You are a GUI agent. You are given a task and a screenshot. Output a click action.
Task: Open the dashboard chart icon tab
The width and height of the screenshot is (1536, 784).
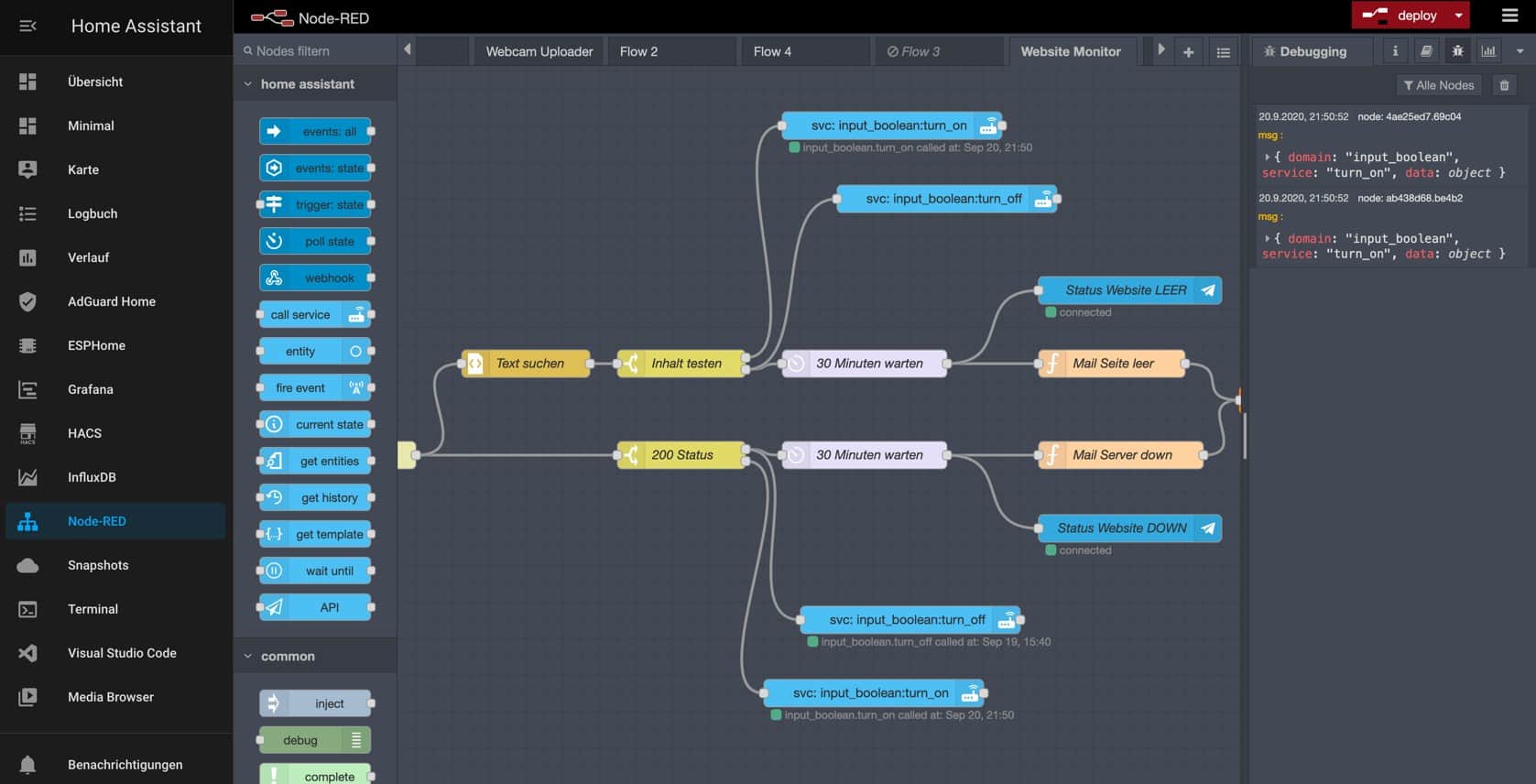(1488, 51)
